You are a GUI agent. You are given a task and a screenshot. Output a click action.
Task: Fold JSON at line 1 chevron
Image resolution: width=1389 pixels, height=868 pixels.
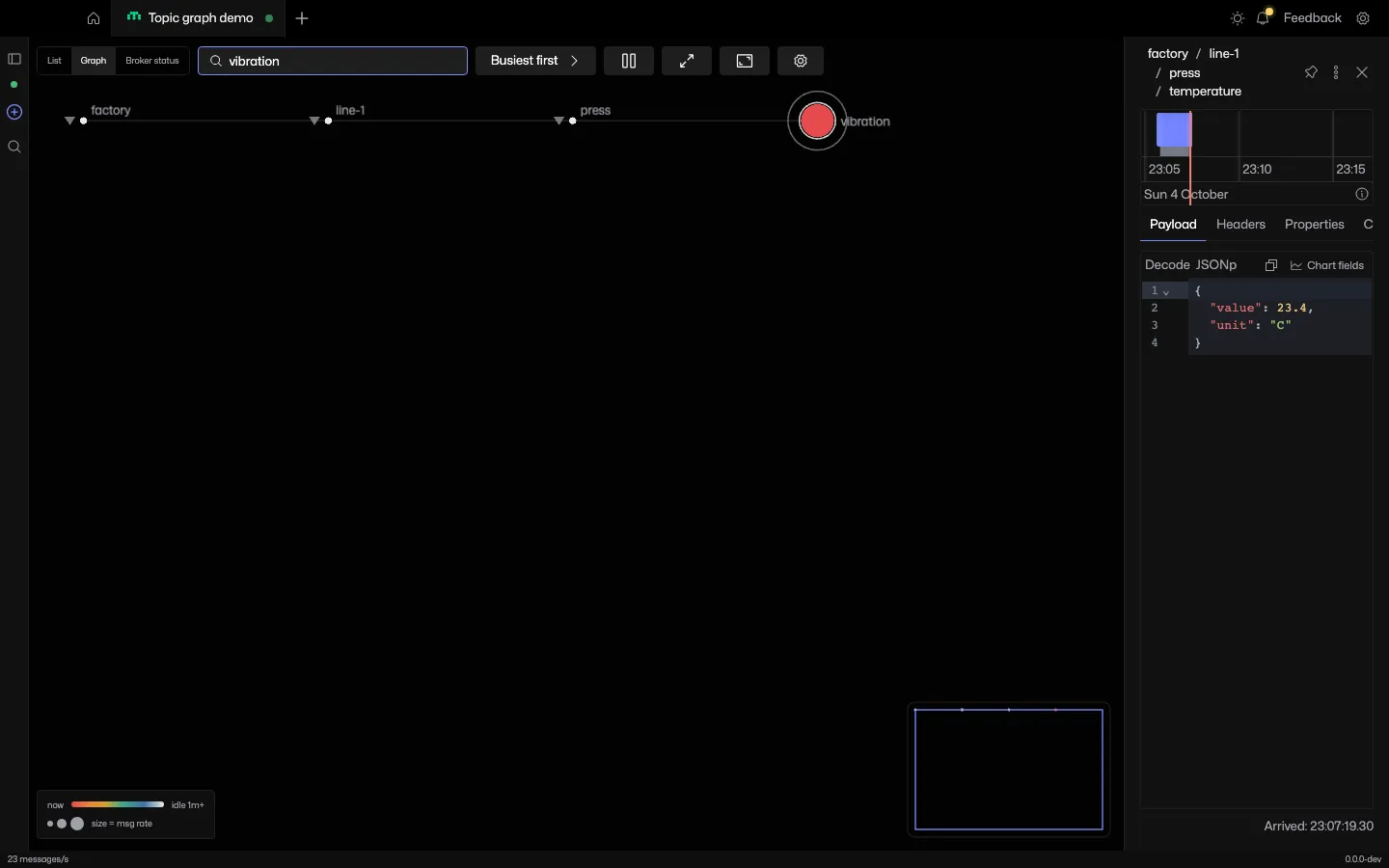pyautogui.click(x=1166, y=292)
